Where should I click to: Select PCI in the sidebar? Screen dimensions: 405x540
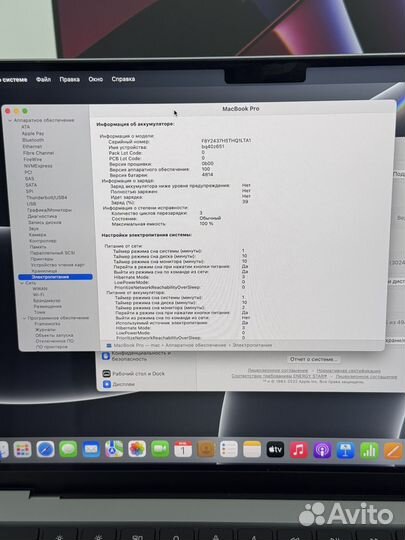[x=28, y=172]
